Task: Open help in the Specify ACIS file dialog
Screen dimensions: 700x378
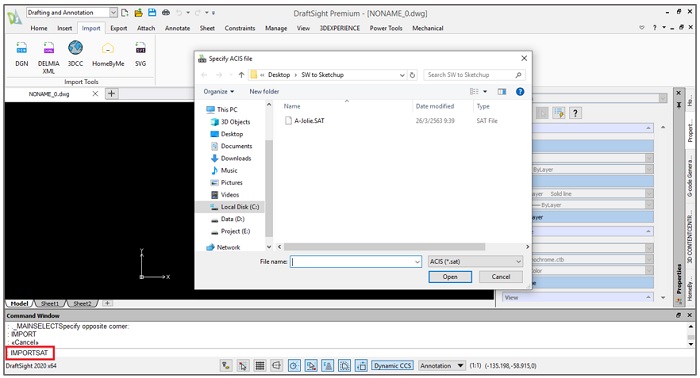Action: pyautogui.click(x=520, y=91)
